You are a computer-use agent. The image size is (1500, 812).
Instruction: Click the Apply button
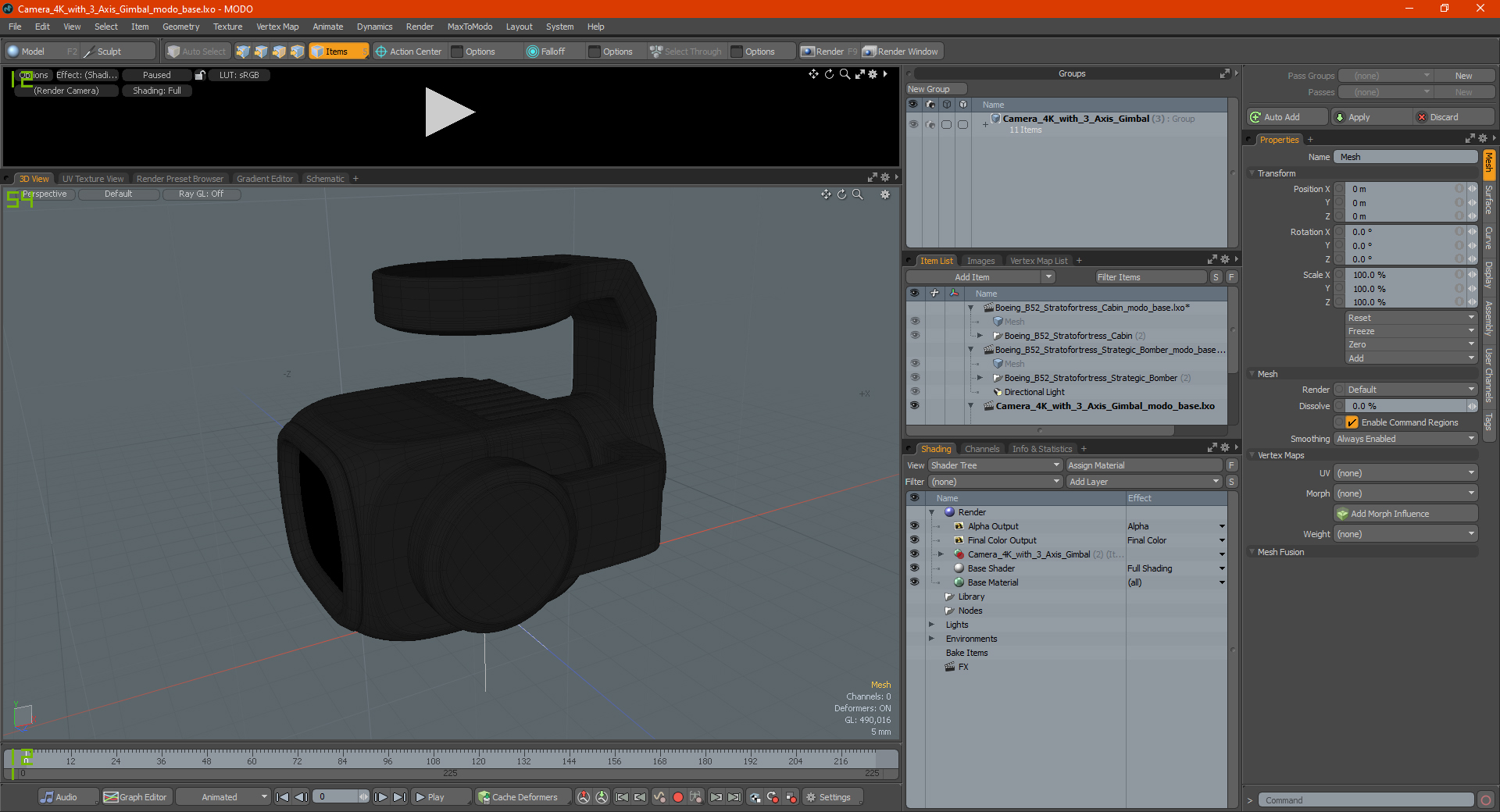[1371, 117]
